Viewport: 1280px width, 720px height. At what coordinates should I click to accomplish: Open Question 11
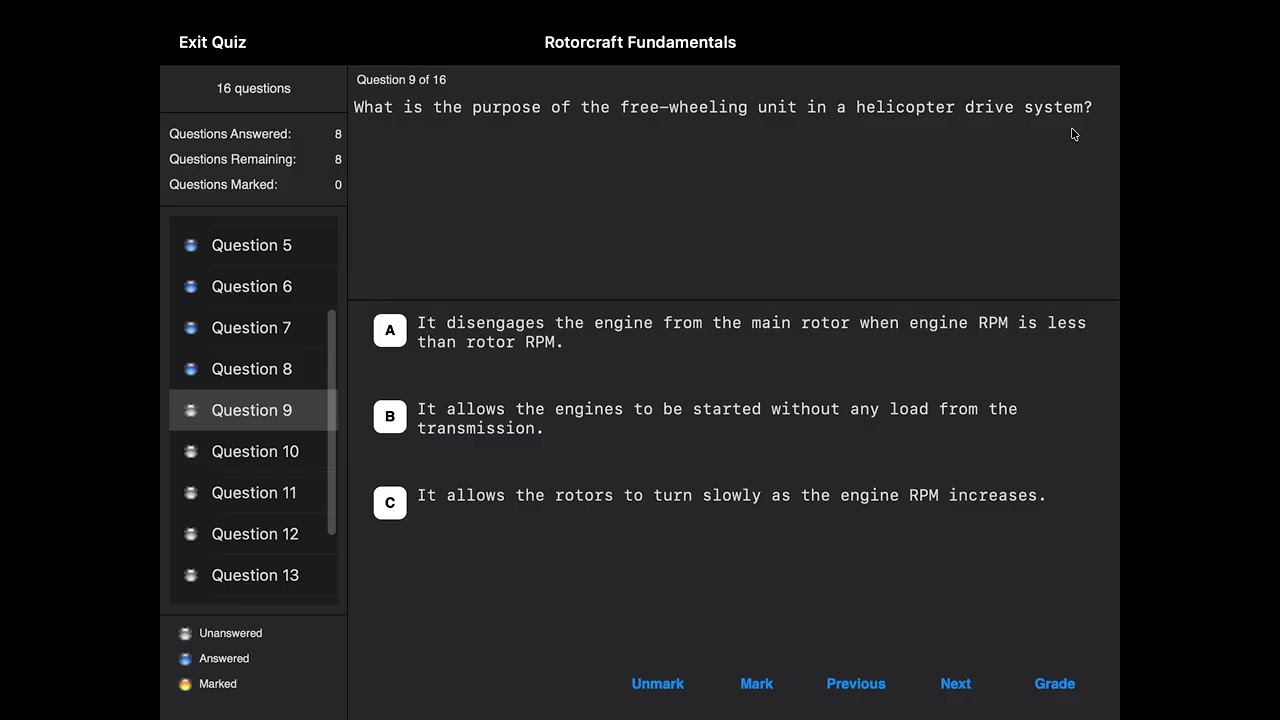tap(253, 492)
